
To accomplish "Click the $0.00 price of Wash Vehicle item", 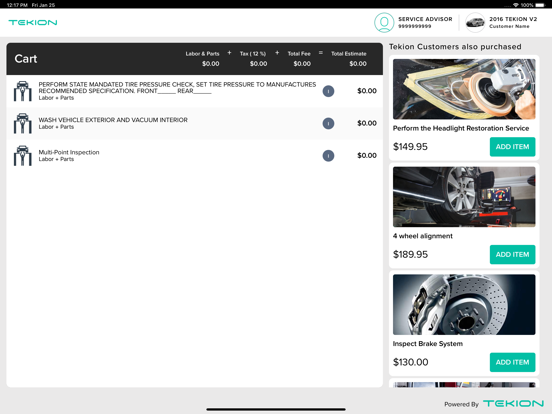I will 367,123.
